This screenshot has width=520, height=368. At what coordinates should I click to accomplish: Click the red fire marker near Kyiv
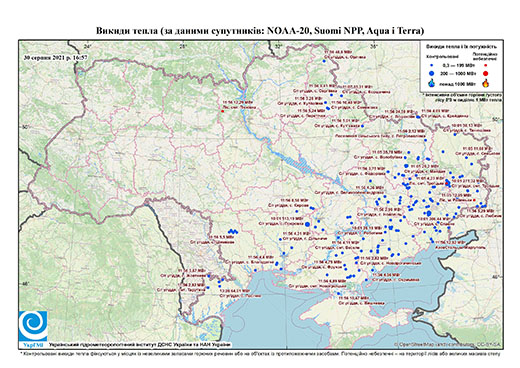point(222,111)
